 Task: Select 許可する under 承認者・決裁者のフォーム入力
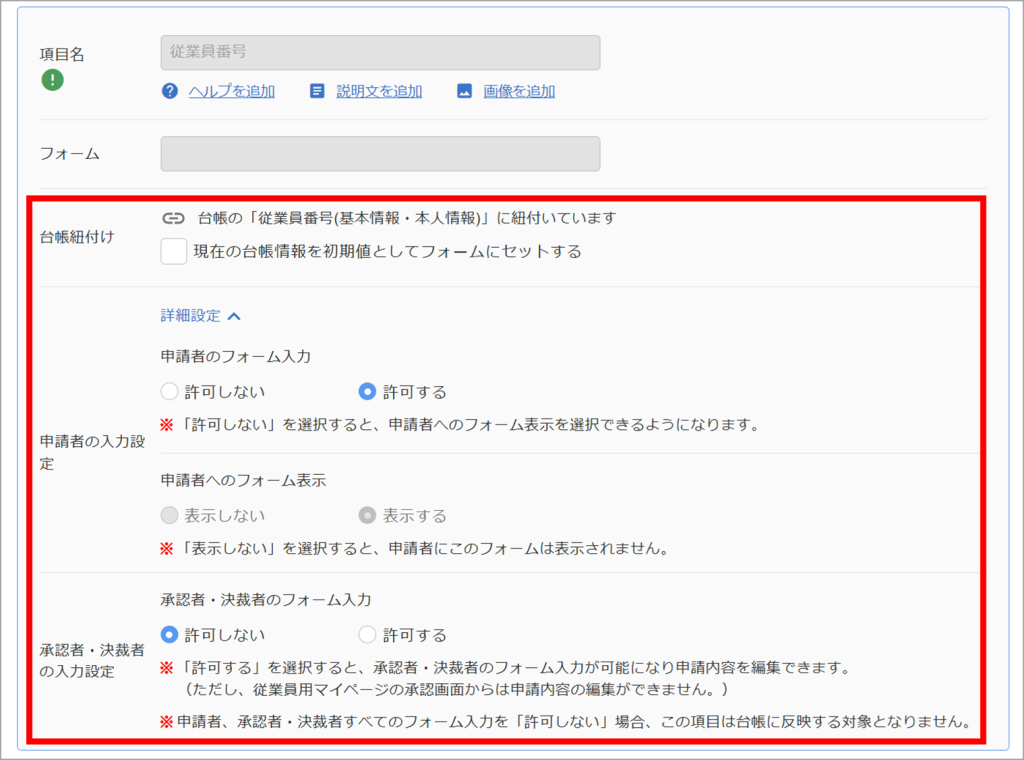[x=368, y=635]
